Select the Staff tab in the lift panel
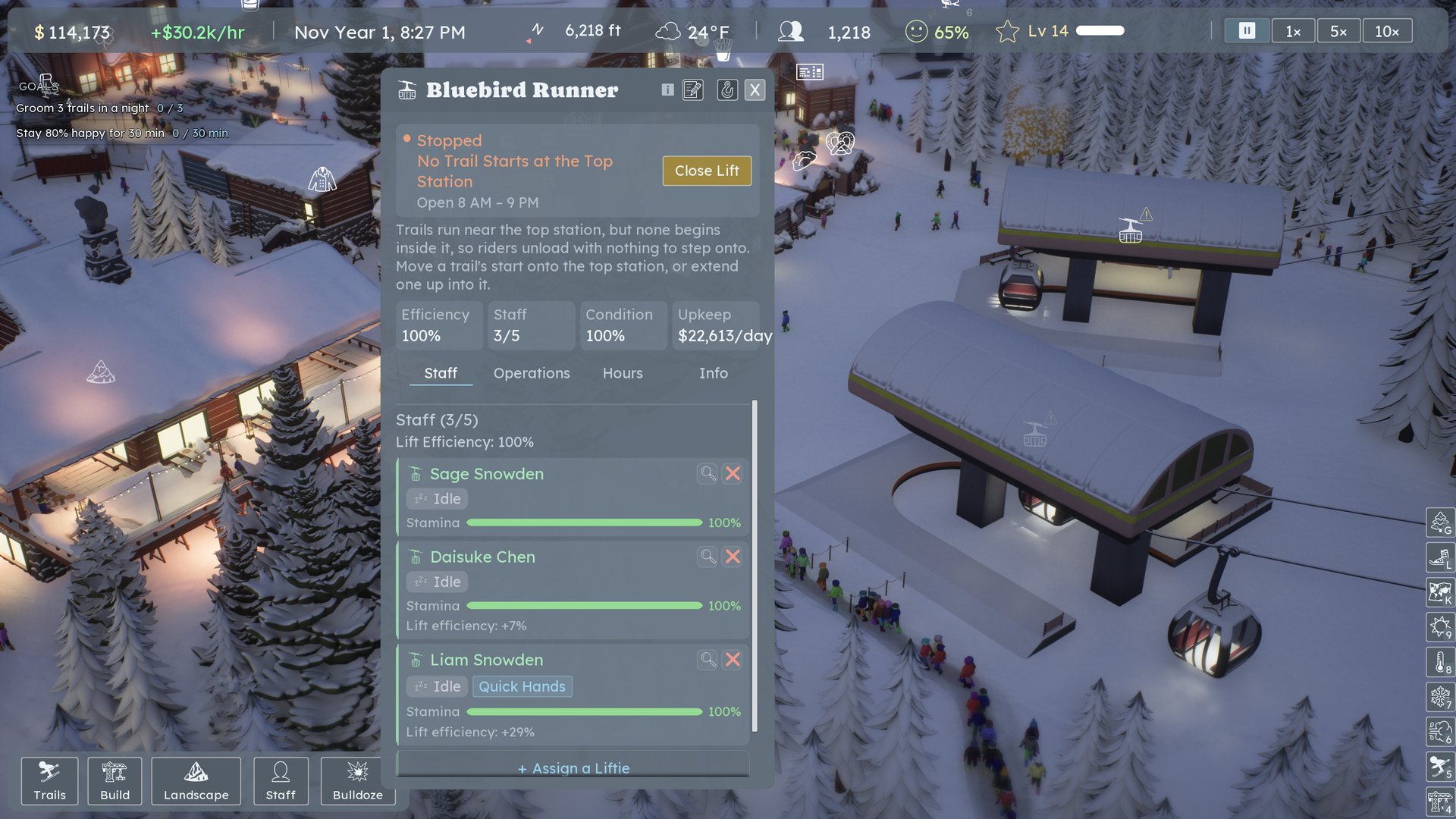 pos(441,373)
